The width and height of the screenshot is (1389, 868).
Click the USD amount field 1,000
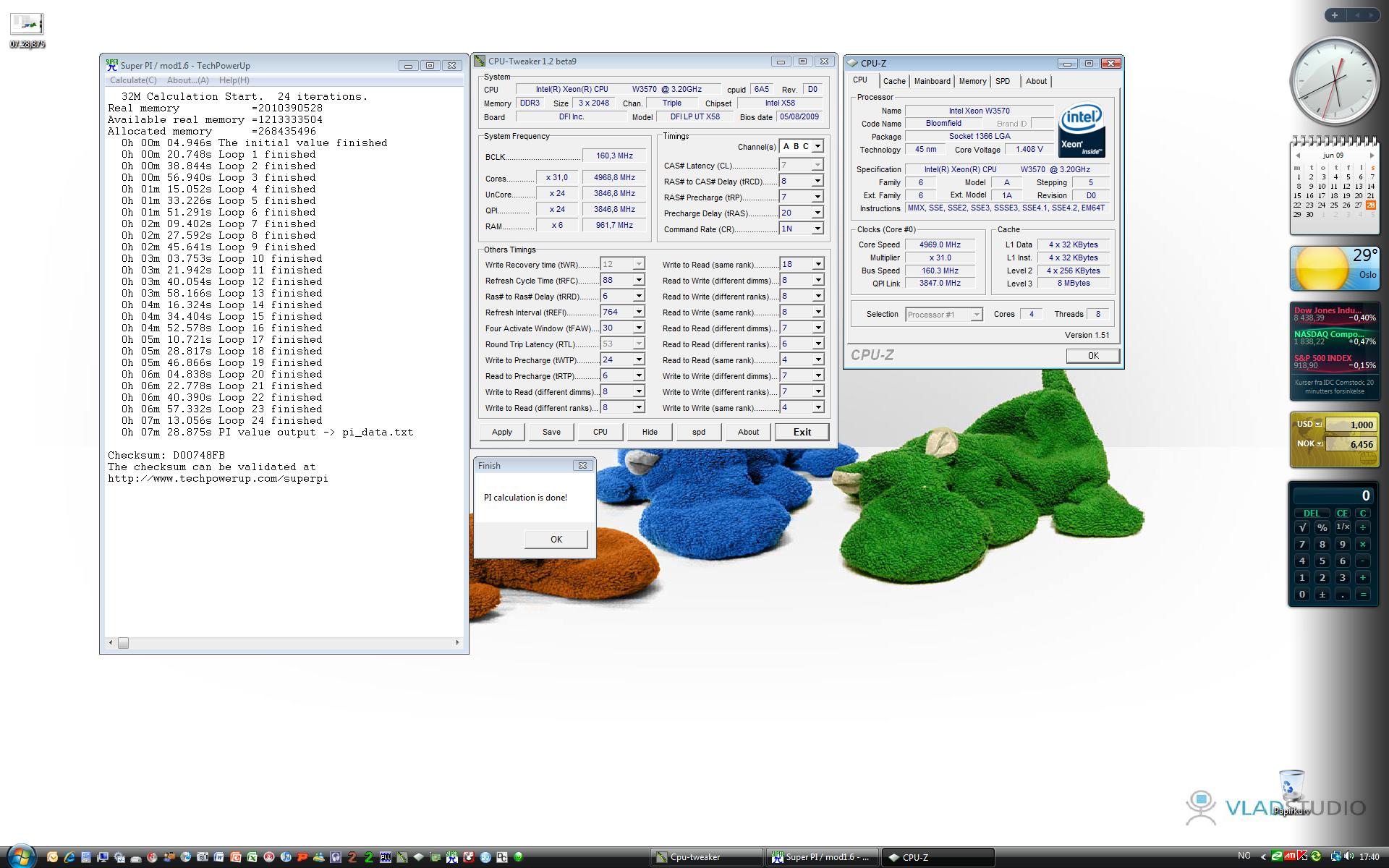pos(1351,425)
